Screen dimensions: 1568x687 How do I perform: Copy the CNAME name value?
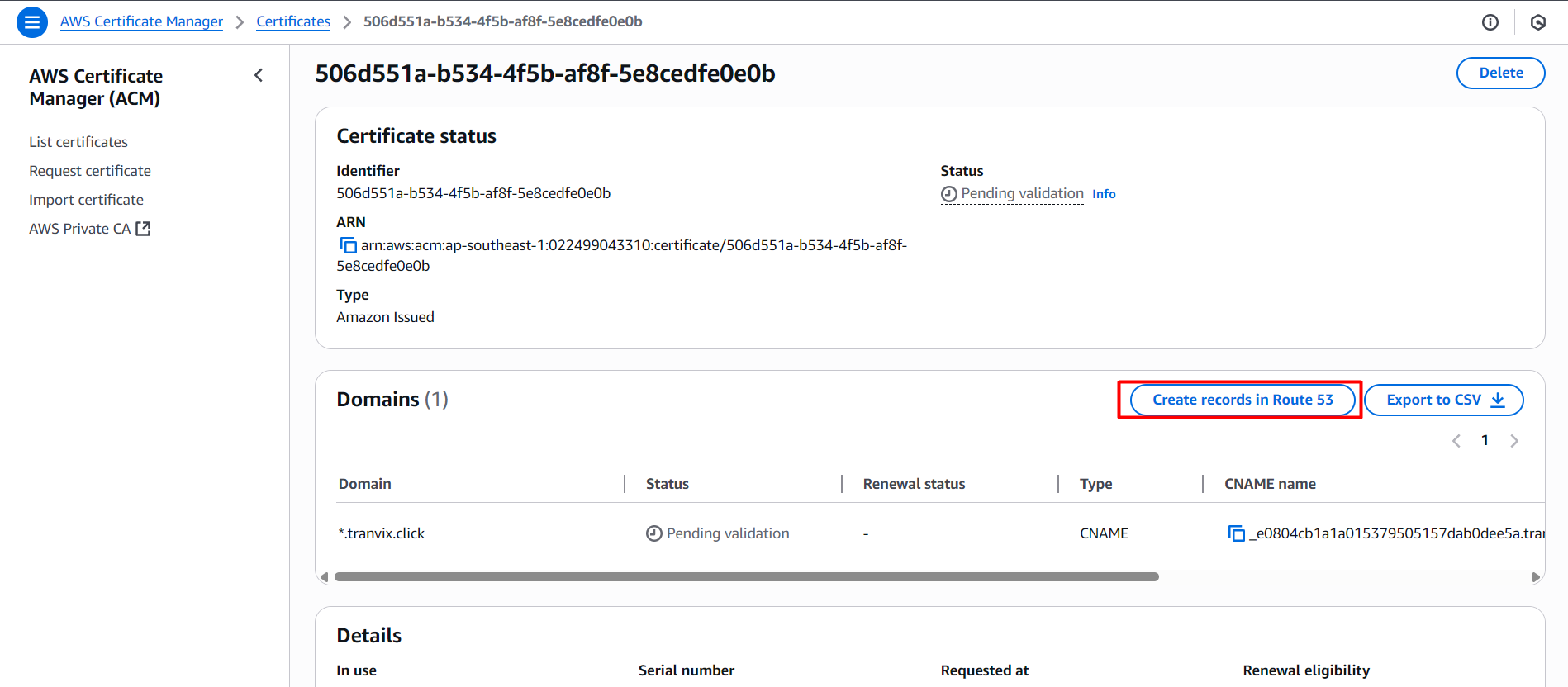(x=1236, y=533)
